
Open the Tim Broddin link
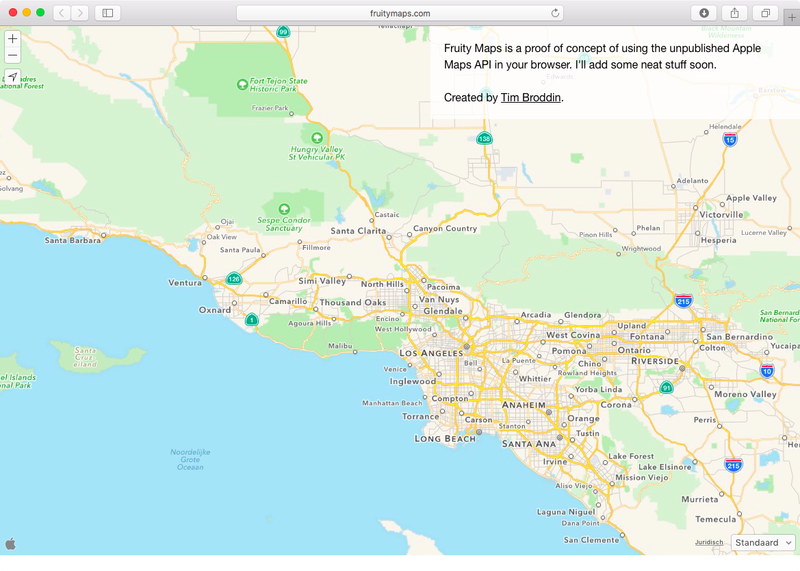(x=531, y=97)
